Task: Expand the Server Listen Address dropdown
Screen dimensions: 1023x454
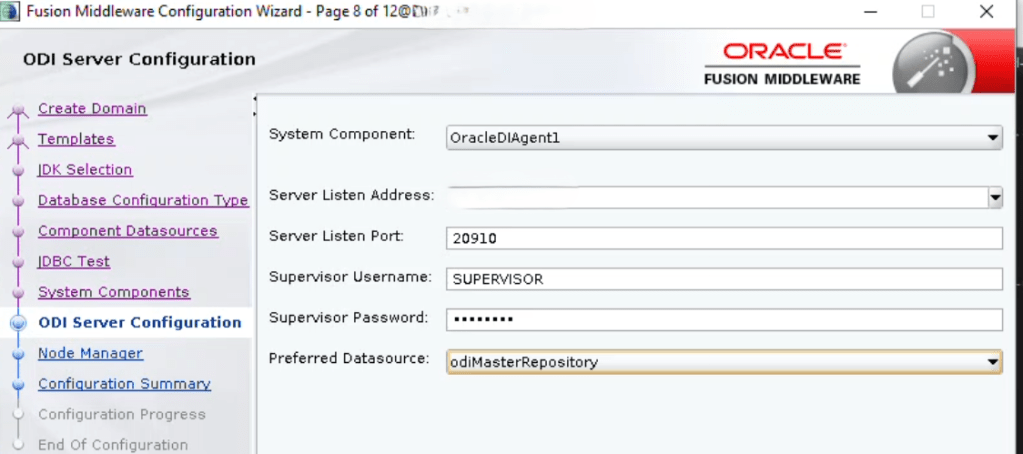Action: (995, 197)
